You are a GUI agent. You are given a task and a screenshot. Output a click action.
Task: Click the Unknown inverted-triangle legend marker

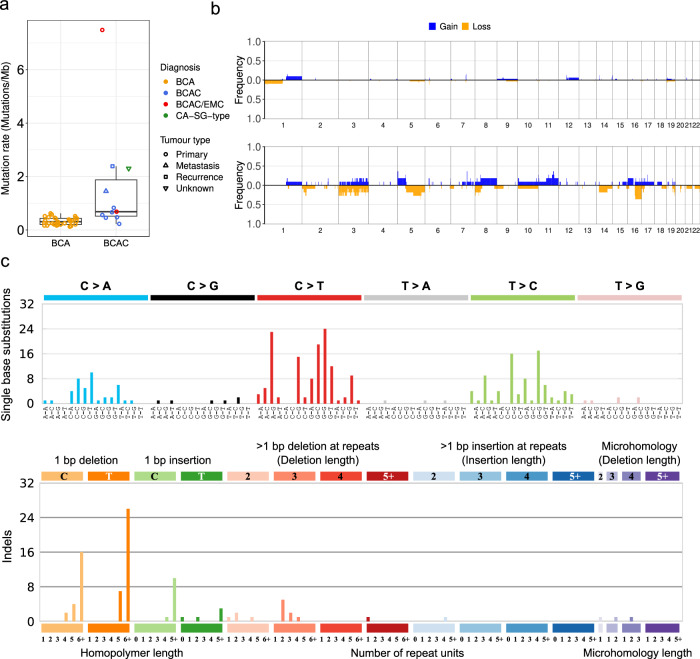pyautogui.click(x=166, y=188)
